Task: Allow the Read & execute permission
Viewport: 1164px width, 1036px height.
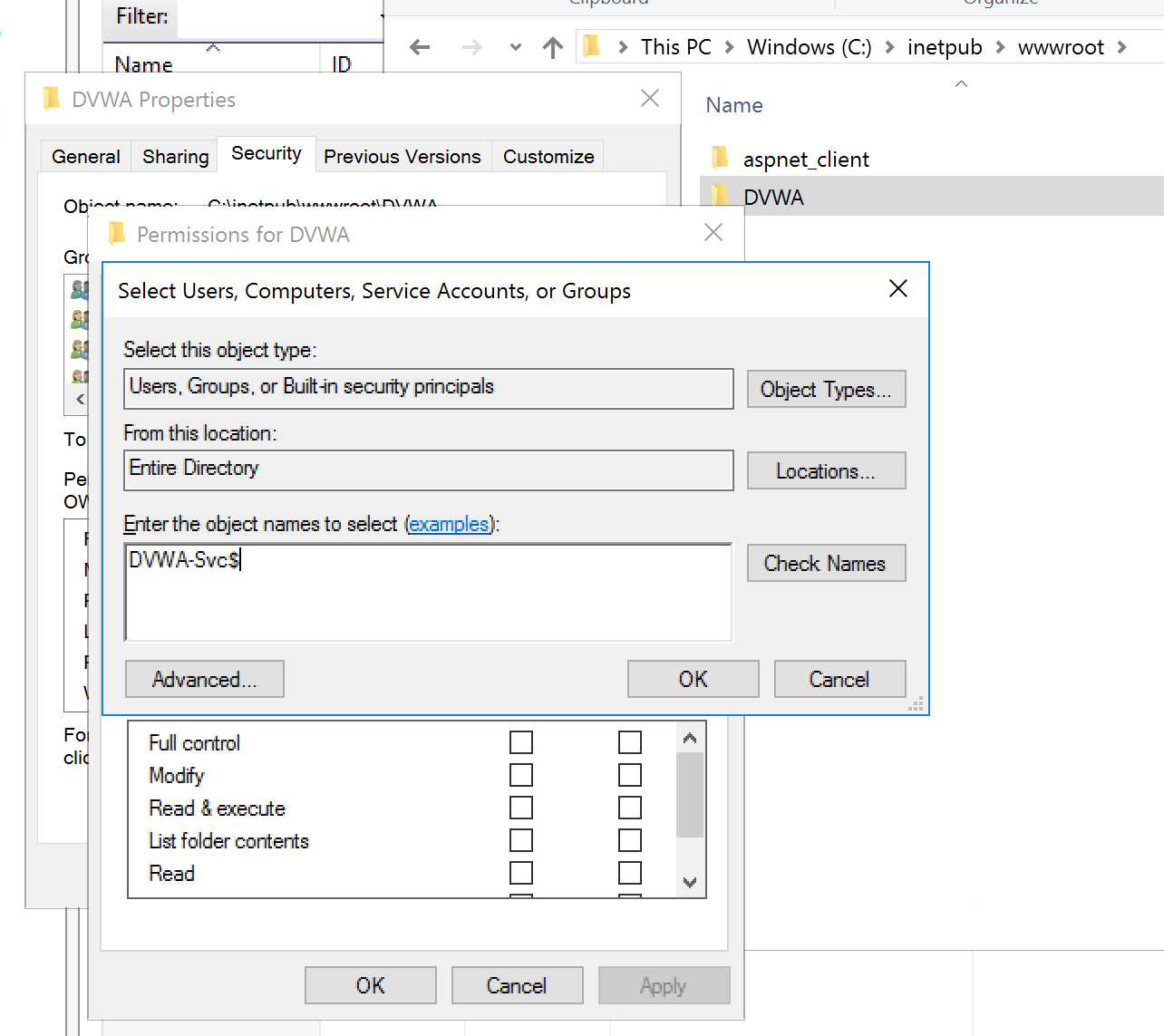Action: pos(521,808)
